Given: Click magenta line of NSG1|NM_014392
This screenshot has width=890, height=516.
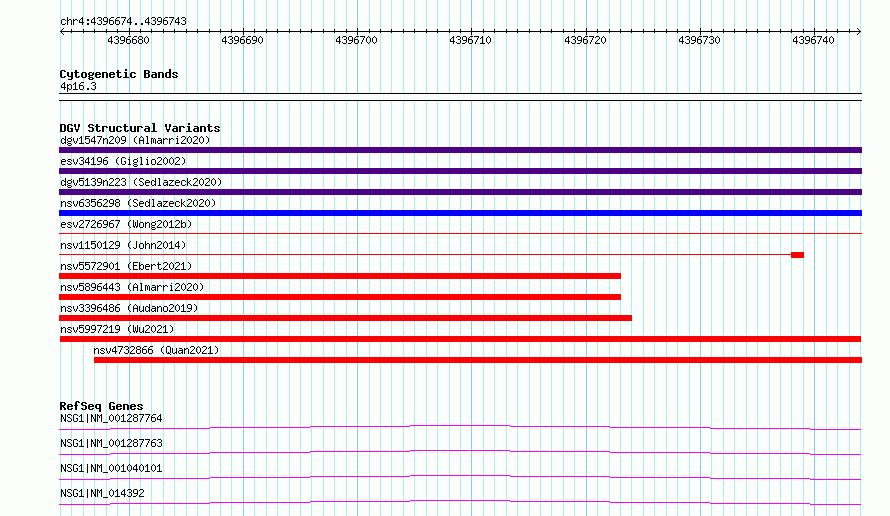Looking at the screenshot, I should (x=460, y=501).
